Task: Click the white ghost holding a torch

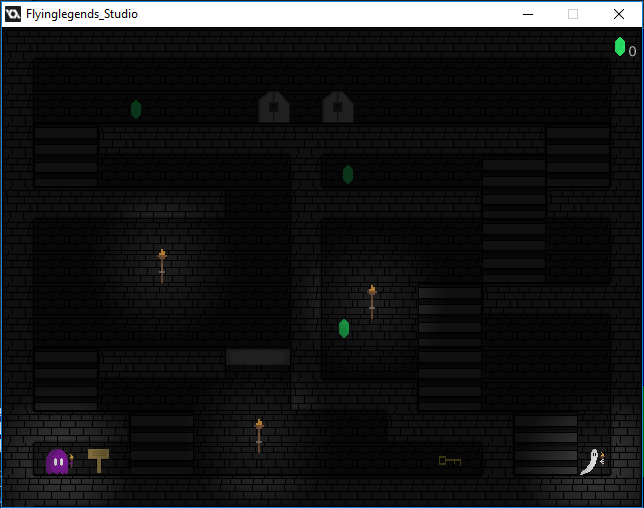Action: click(x=592, y=462)
